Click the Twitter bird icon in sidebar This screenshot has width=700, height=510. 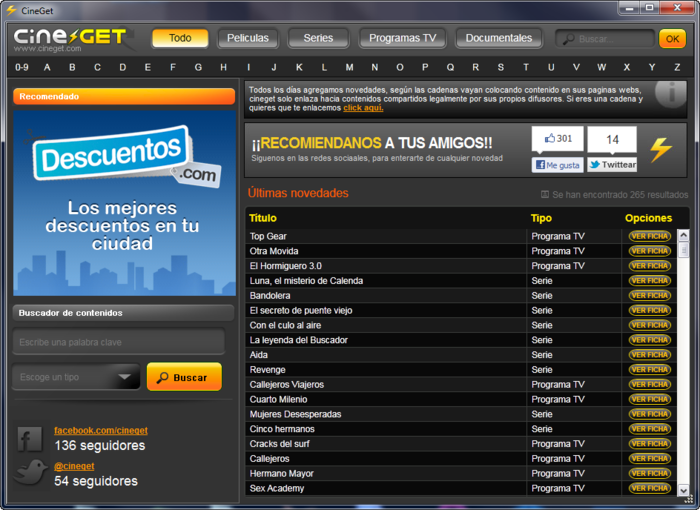(x=30, y=473)
